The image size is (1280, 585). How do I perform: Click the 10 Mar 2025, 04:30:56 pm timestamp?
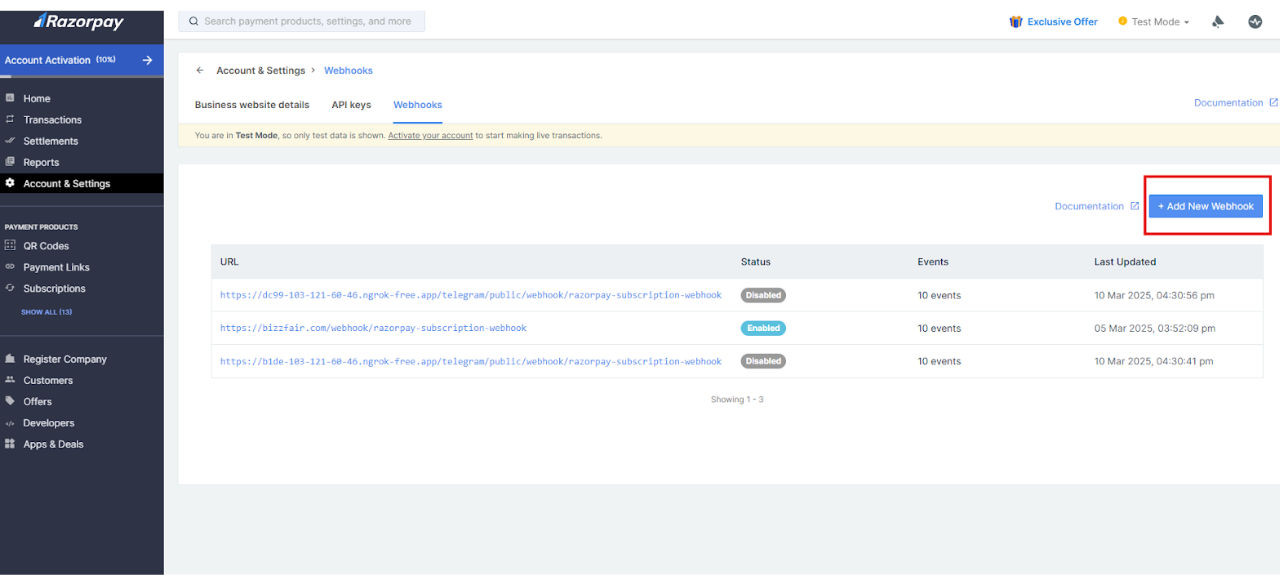[x=1155, y=295]
